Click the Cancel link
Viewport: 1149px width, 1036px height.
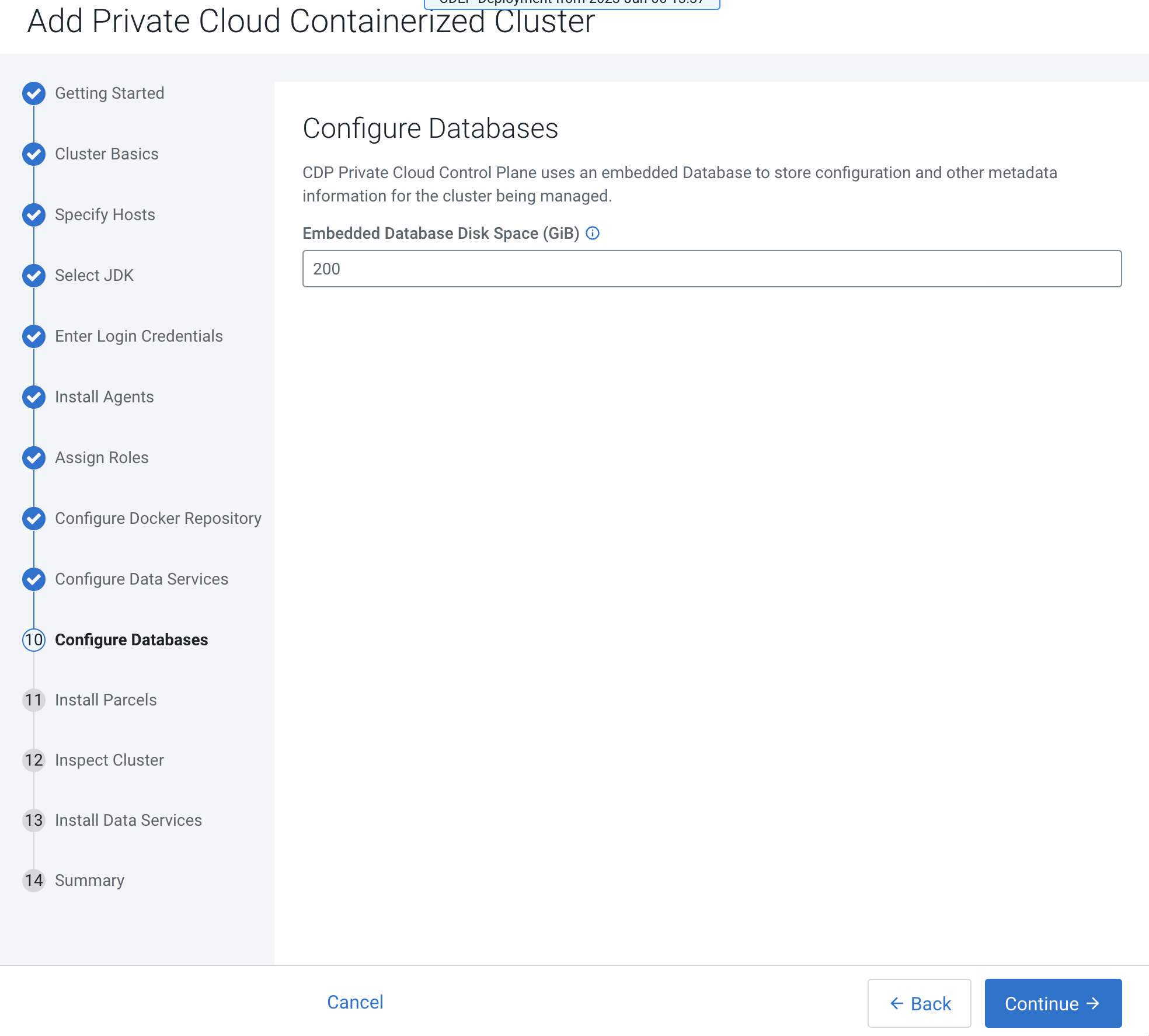point(355,1003)
